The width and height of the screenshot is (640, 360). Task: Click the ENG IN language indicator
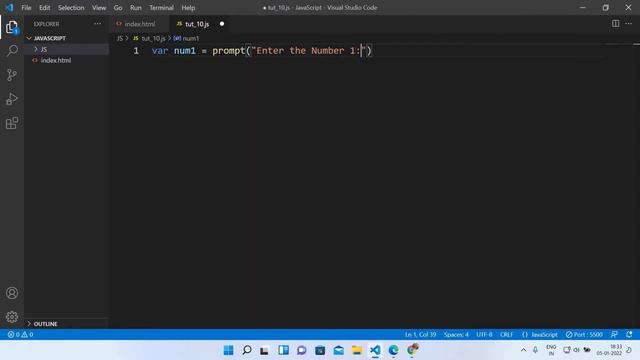click(551, 350)
